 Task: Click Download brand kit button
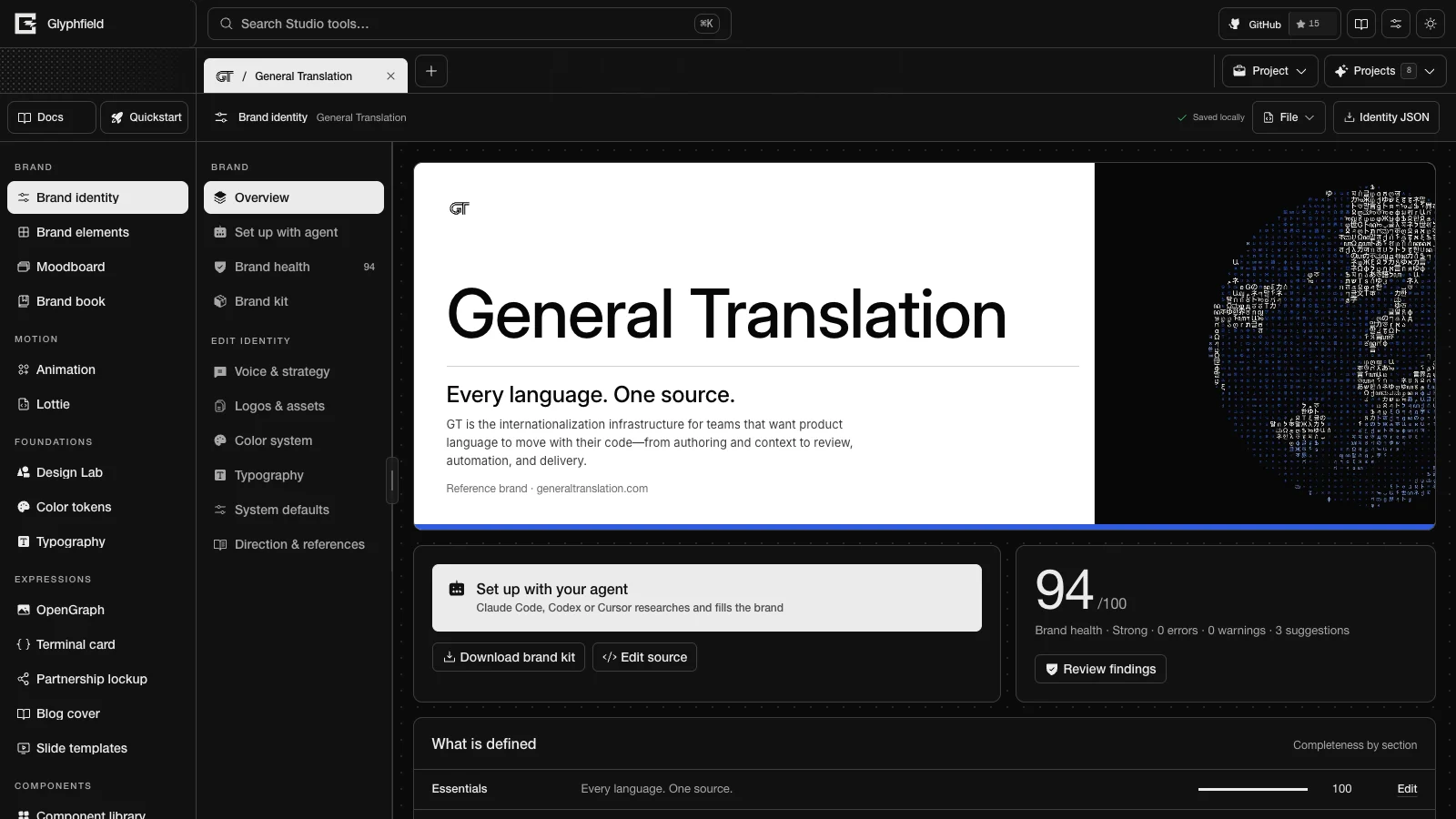click(509, 657)
